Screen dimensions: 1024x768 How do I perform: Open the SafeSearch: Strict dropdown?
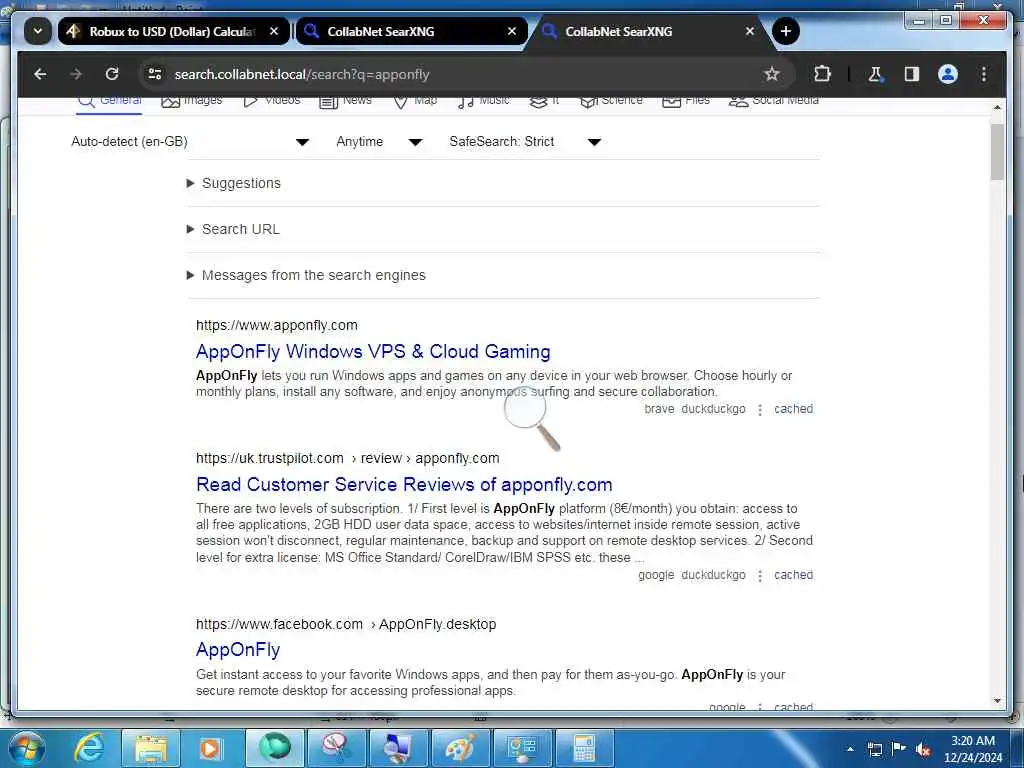(525, 142)
